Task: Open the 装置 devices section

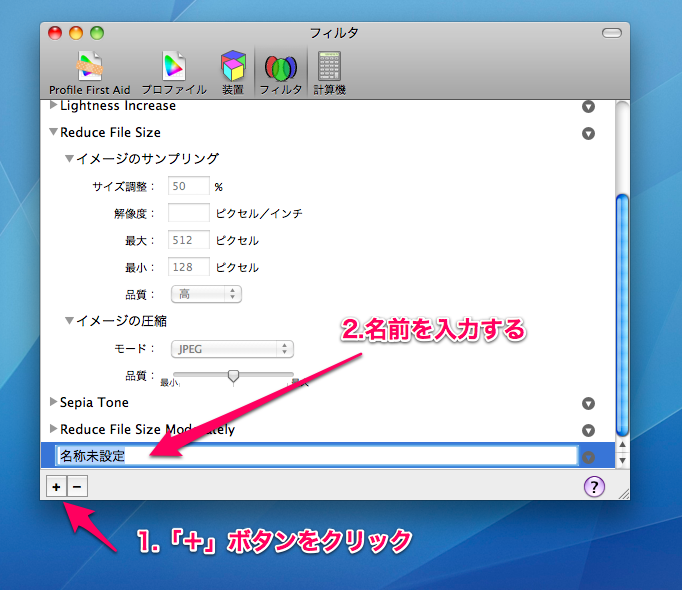Action: click(233, 73)
